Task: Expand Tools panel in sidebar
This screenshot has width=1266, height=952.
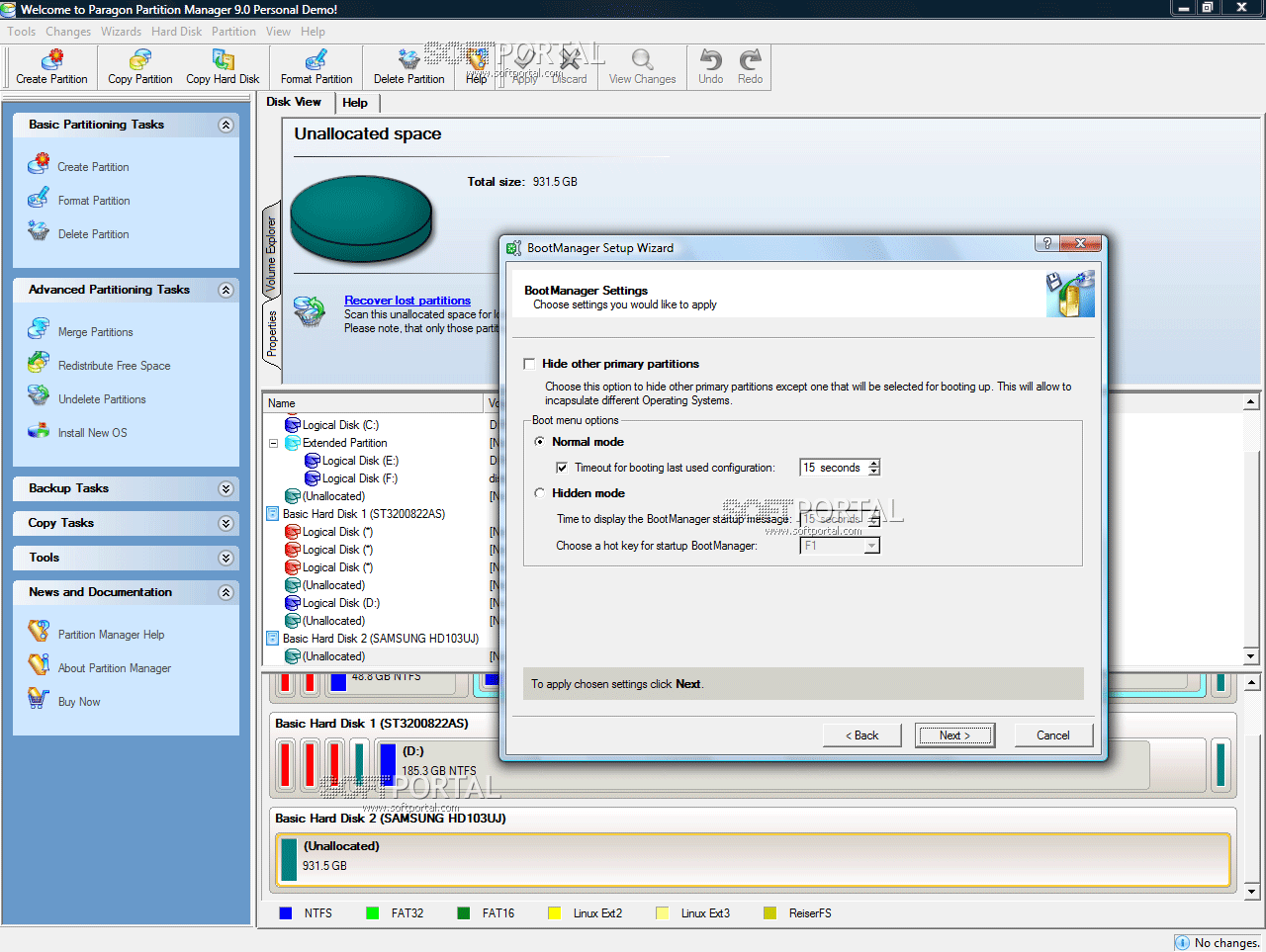Action: tap(226, 558)
